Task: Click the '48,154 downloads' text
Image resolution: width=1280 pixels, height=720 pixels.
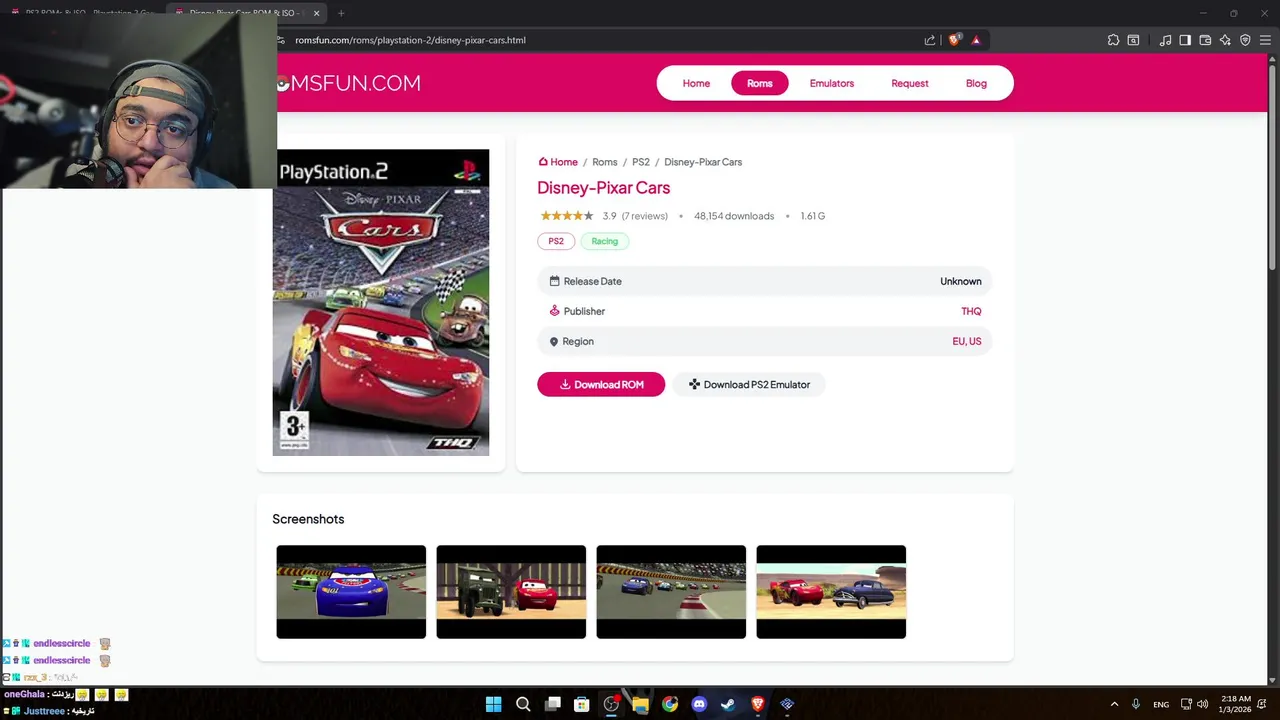Action: coord(734,216)
